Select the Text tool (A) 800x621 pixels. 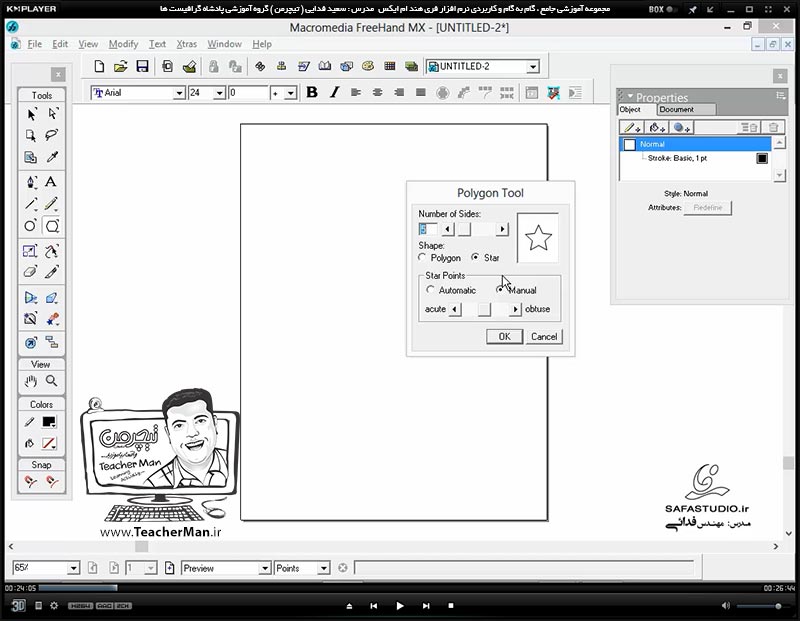point(51,182)
